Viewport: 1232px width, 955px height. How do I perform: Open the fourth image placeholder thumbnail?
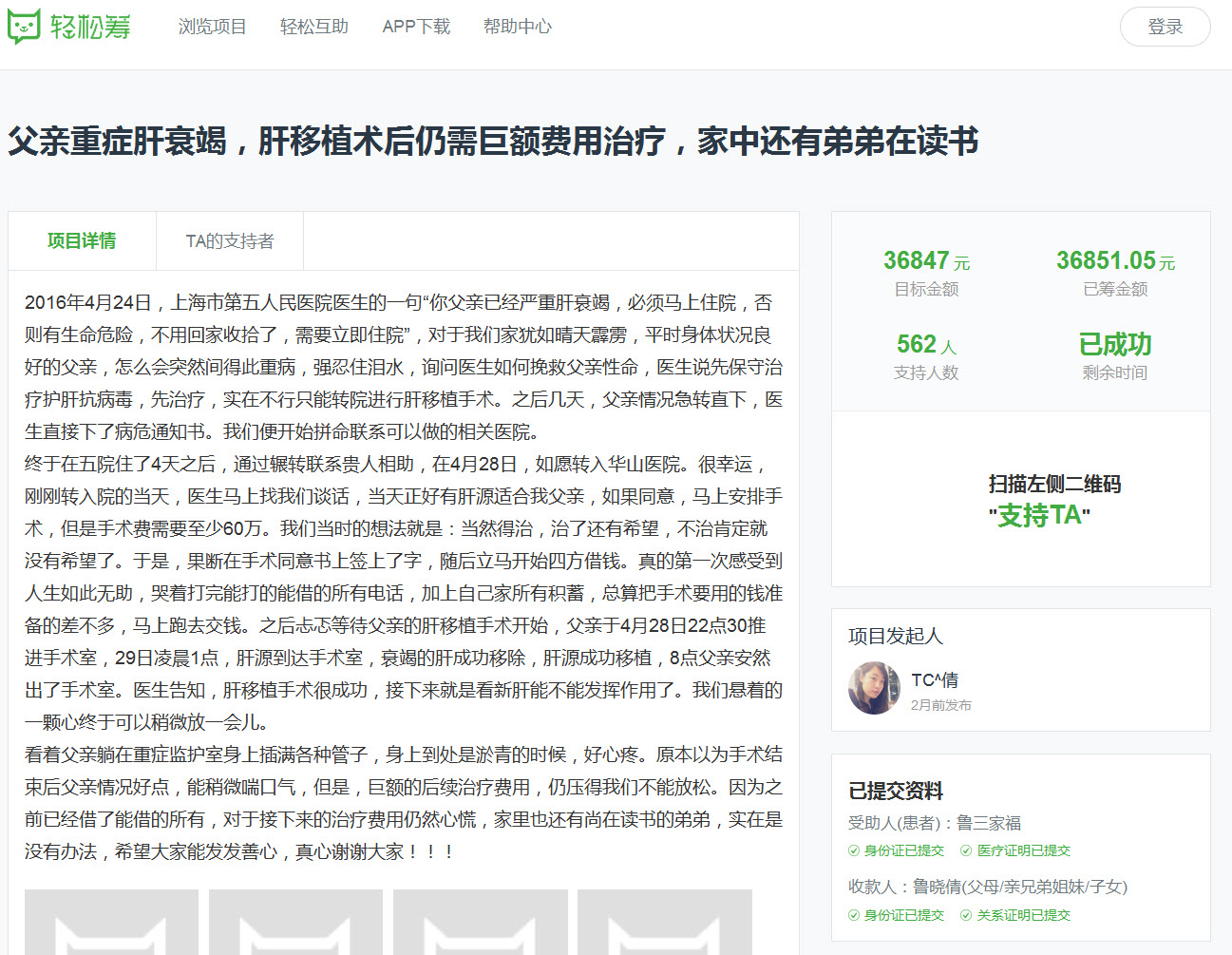(x=664, y=922)
